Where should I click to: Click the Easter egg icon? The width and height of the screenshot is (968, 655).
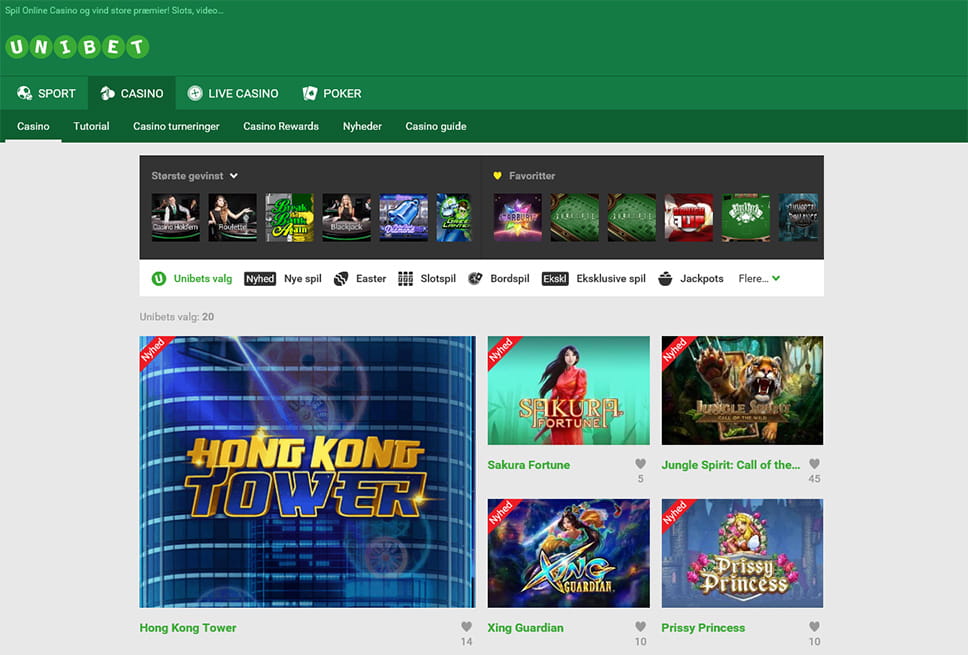click(x=341, y=278)
